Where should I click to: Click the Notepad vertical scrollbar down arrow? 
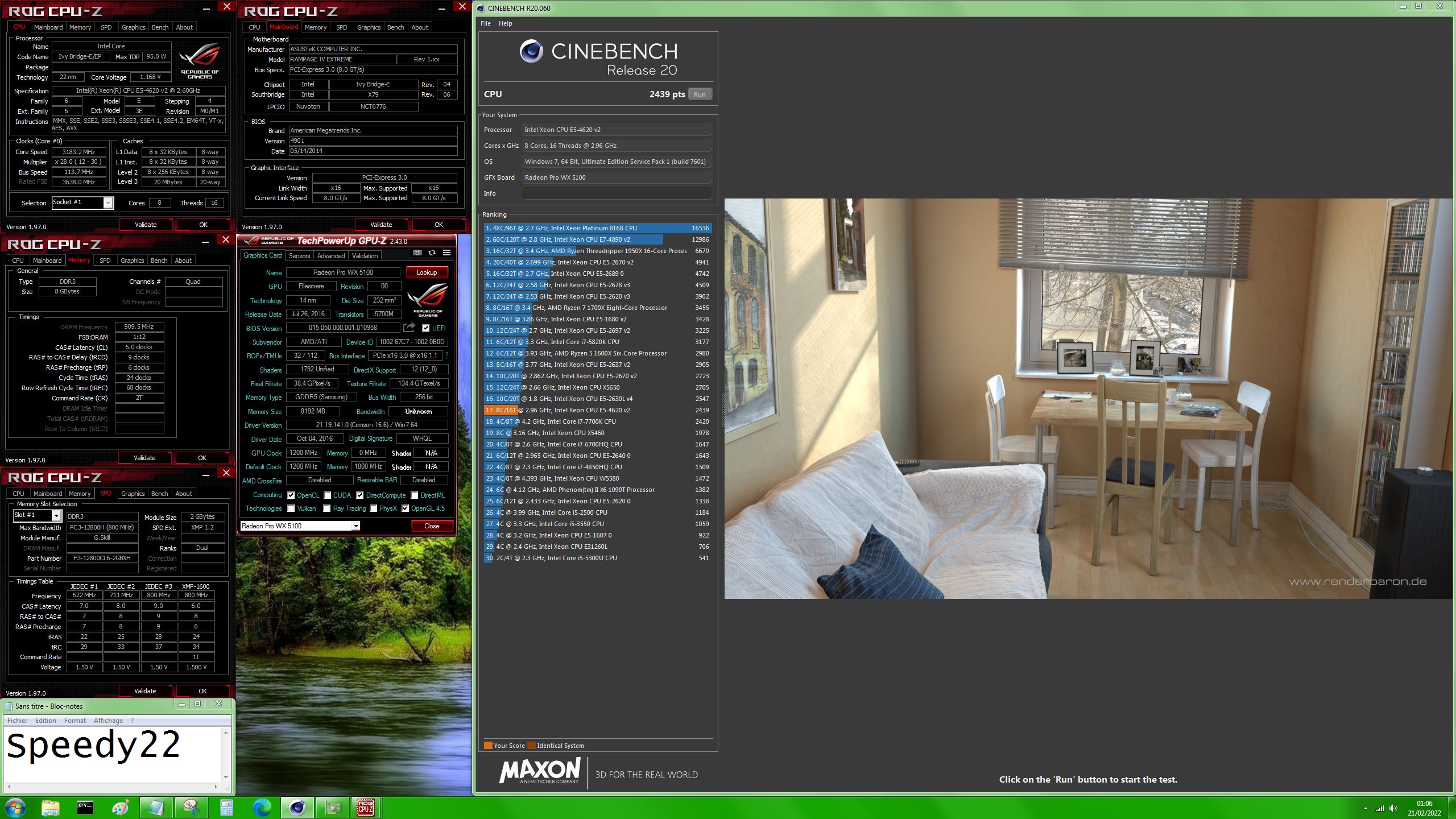(x=226, y=777)
